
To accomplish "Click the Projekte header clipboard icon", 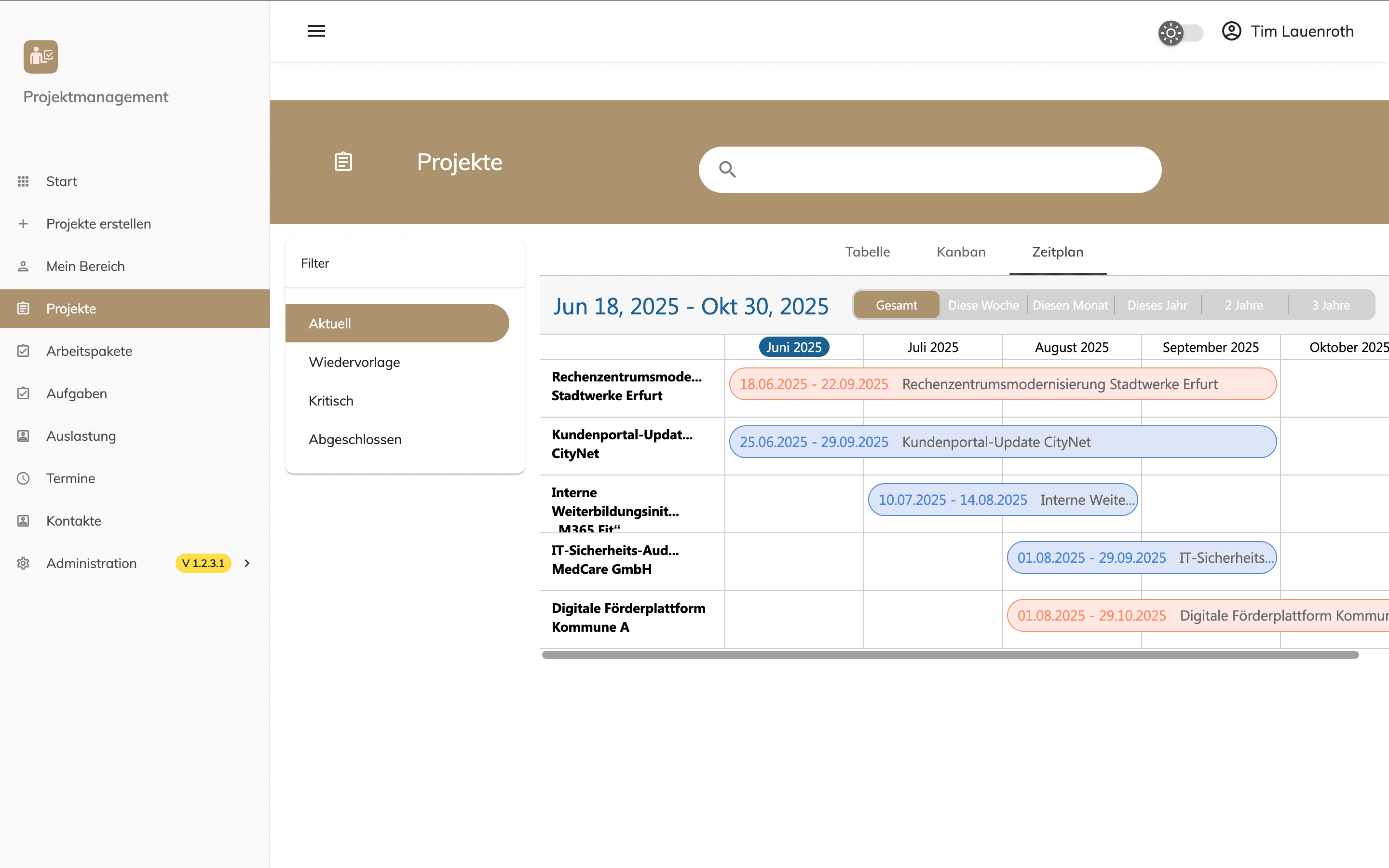I will click(x=343, y=162).
